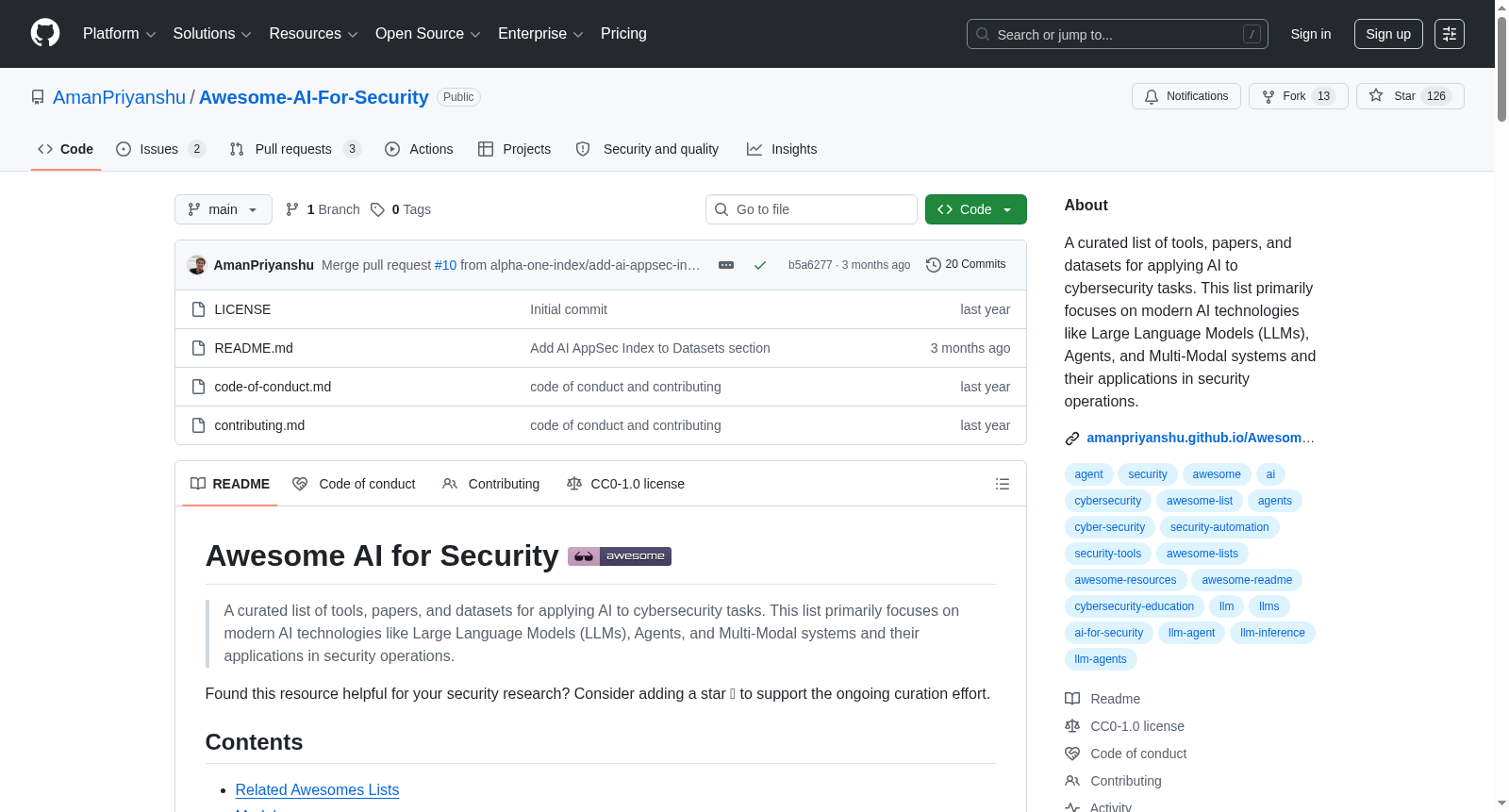
Task: Expand commit message ellipsis button
Action: tap(726, 265)
